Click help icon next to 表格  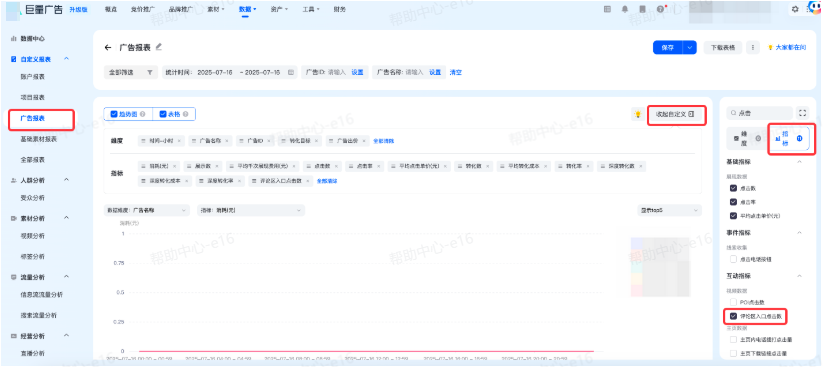(186, 114)
